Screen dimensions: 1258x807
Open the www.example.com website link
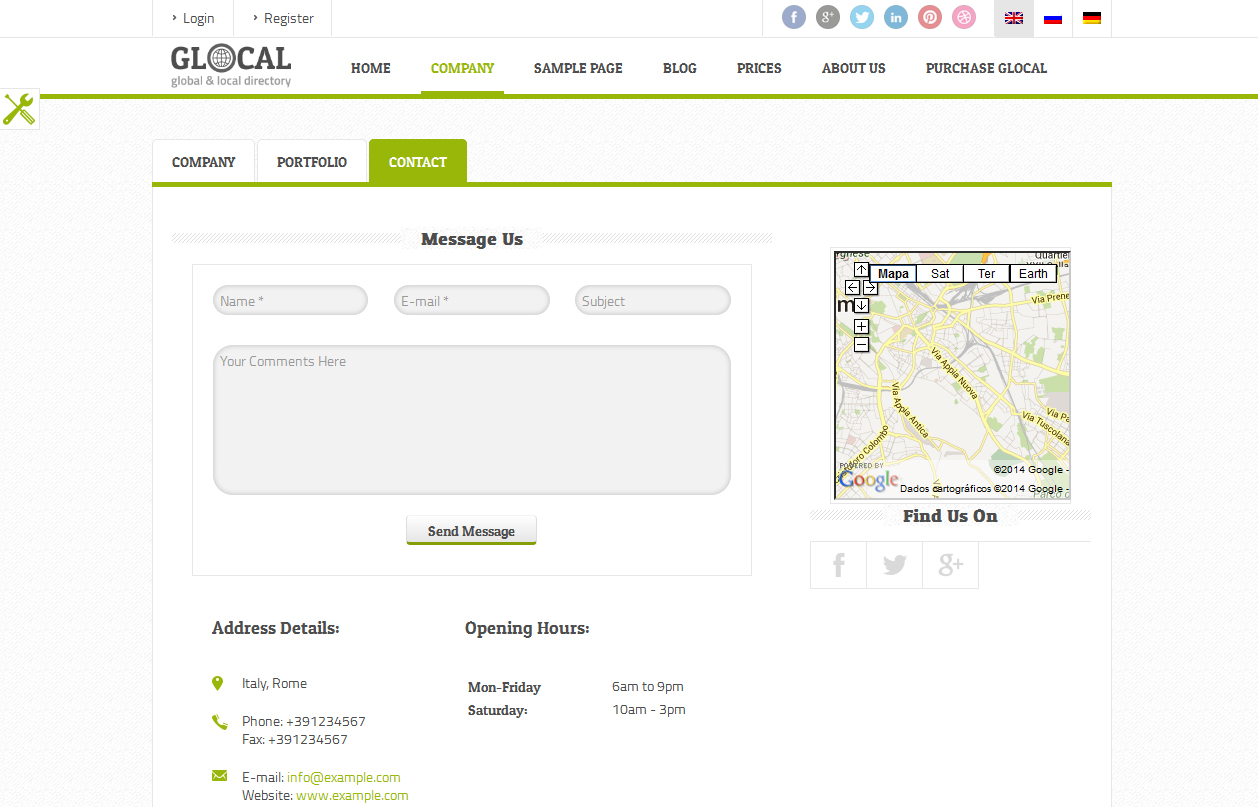pos(351,794)
